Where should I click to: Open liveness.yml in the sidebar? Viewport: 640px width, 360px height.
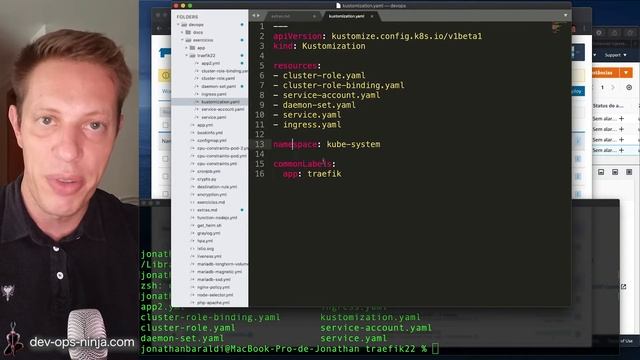209,256
